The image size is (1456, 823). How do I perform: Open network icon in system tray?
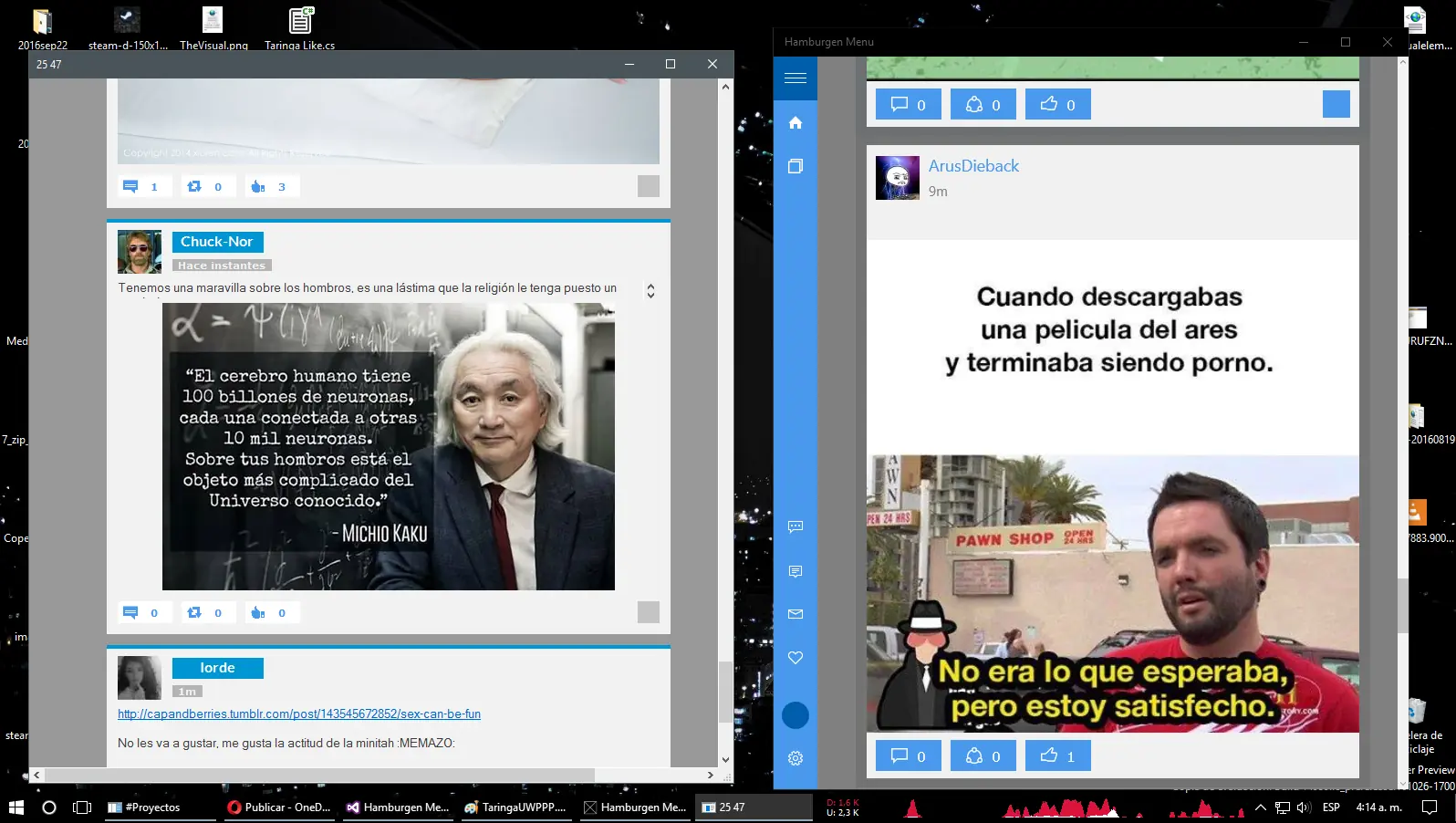click(1283, 807)
